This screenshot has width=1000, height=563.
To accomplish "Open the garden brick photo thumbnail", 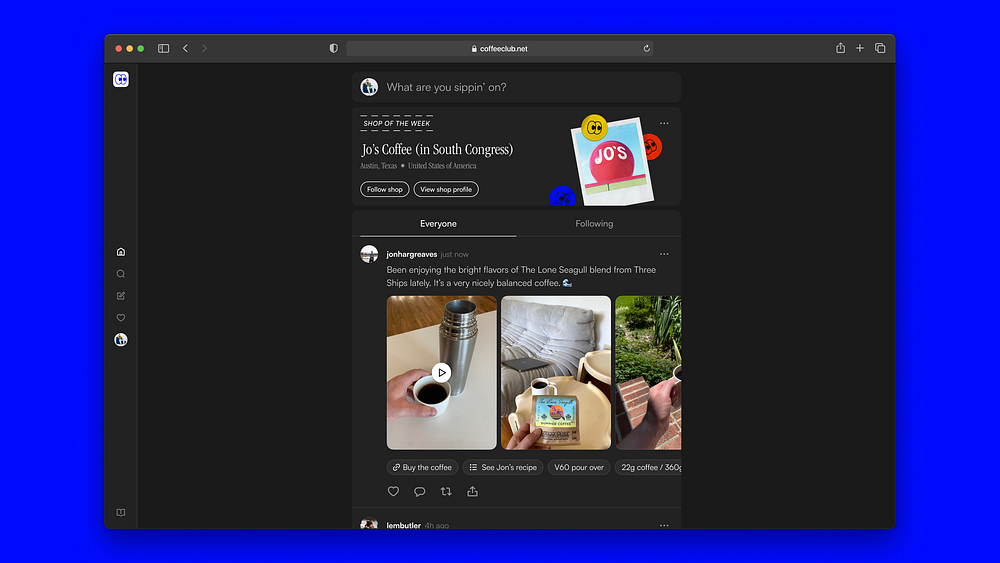I will (648, 373).
